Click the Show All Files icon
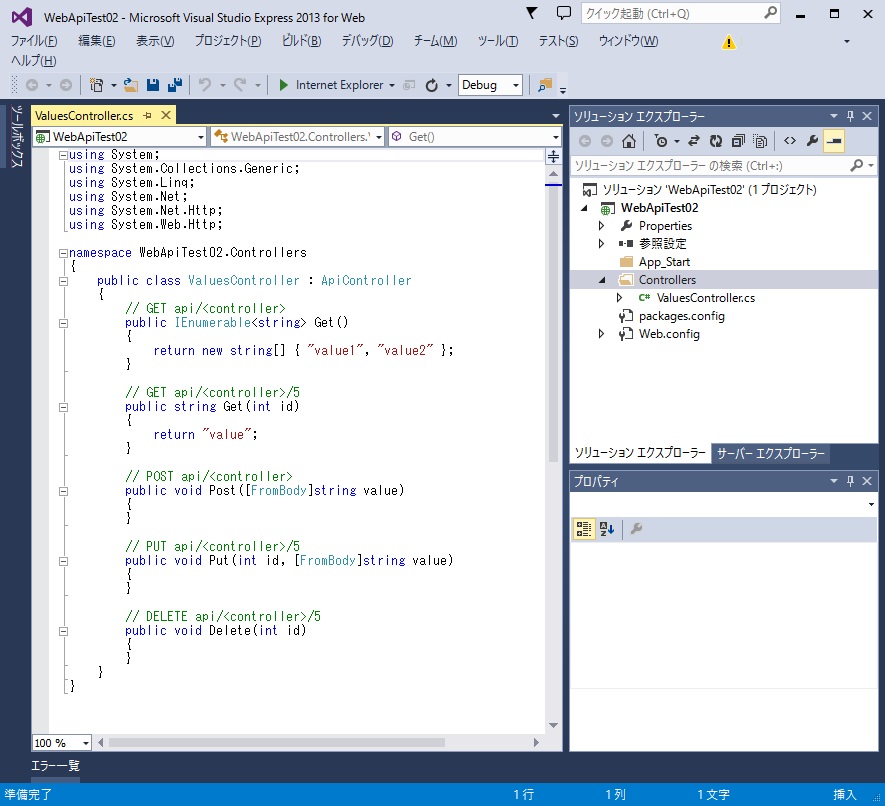The image size is (885, 806). 760,141
